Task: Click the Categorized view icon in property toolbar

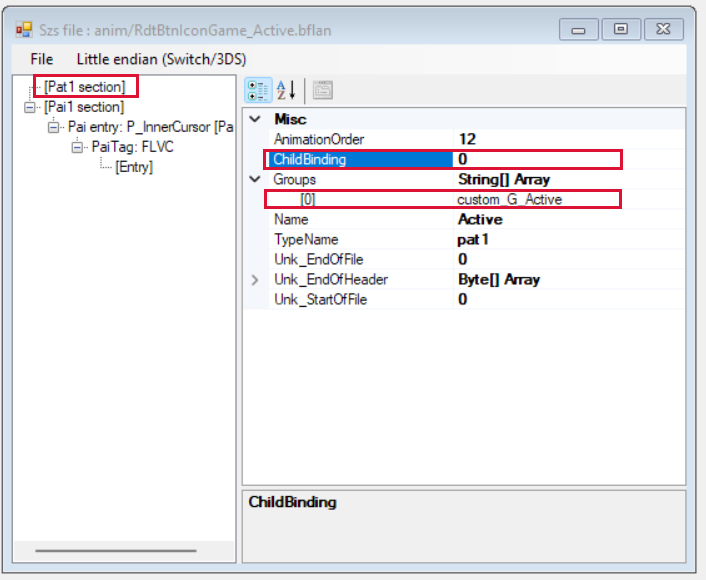Action: 258,90
